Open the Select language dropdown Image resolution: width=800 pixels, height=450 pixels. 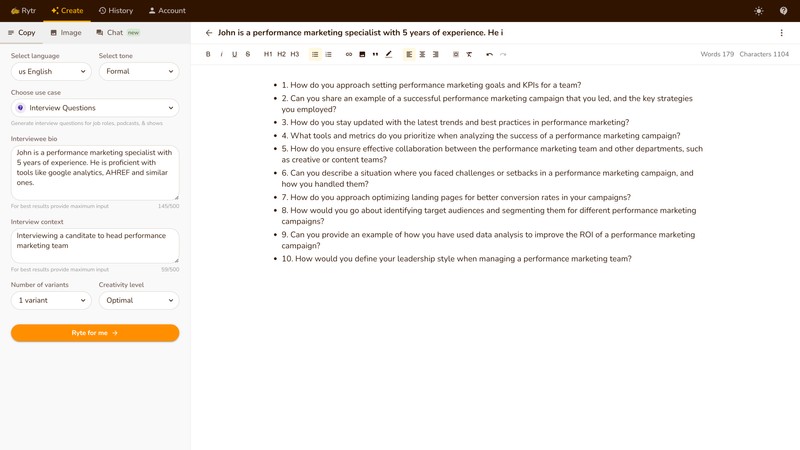coord(51,72)
